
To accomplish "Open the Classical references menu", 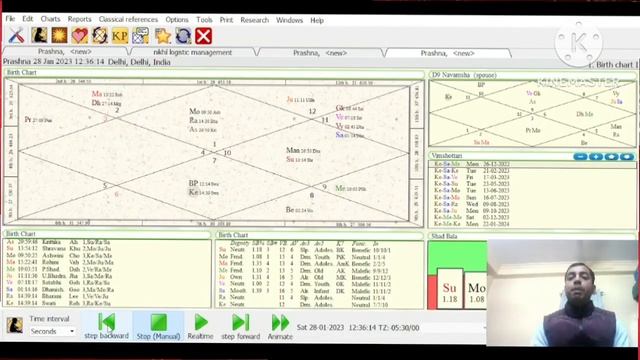I will pos(128,19).
